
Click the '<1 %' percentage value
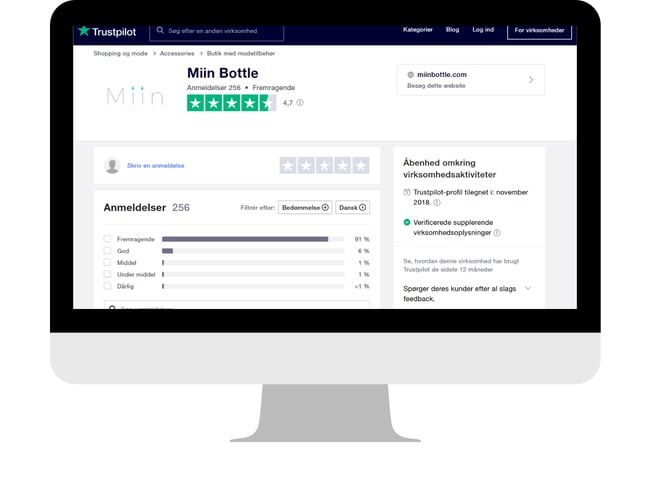click(x=362, y=286)
